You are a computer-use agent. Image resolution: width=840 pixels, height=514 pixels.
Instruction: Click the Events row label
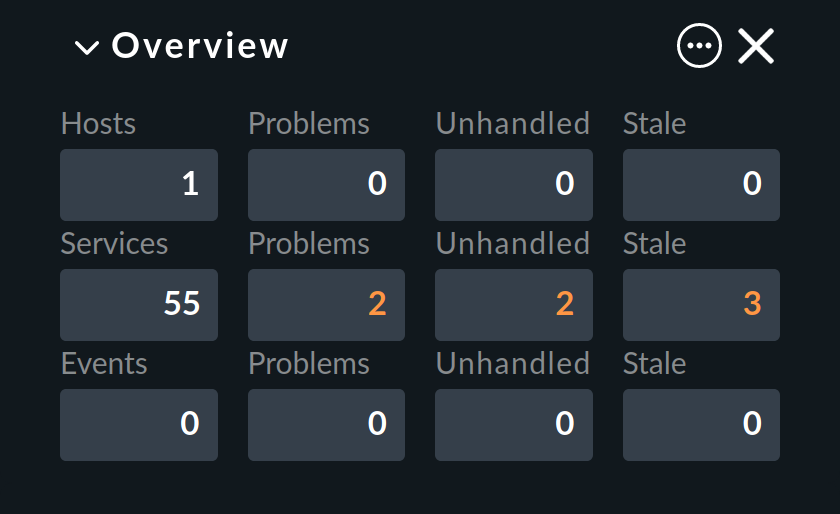104,364
